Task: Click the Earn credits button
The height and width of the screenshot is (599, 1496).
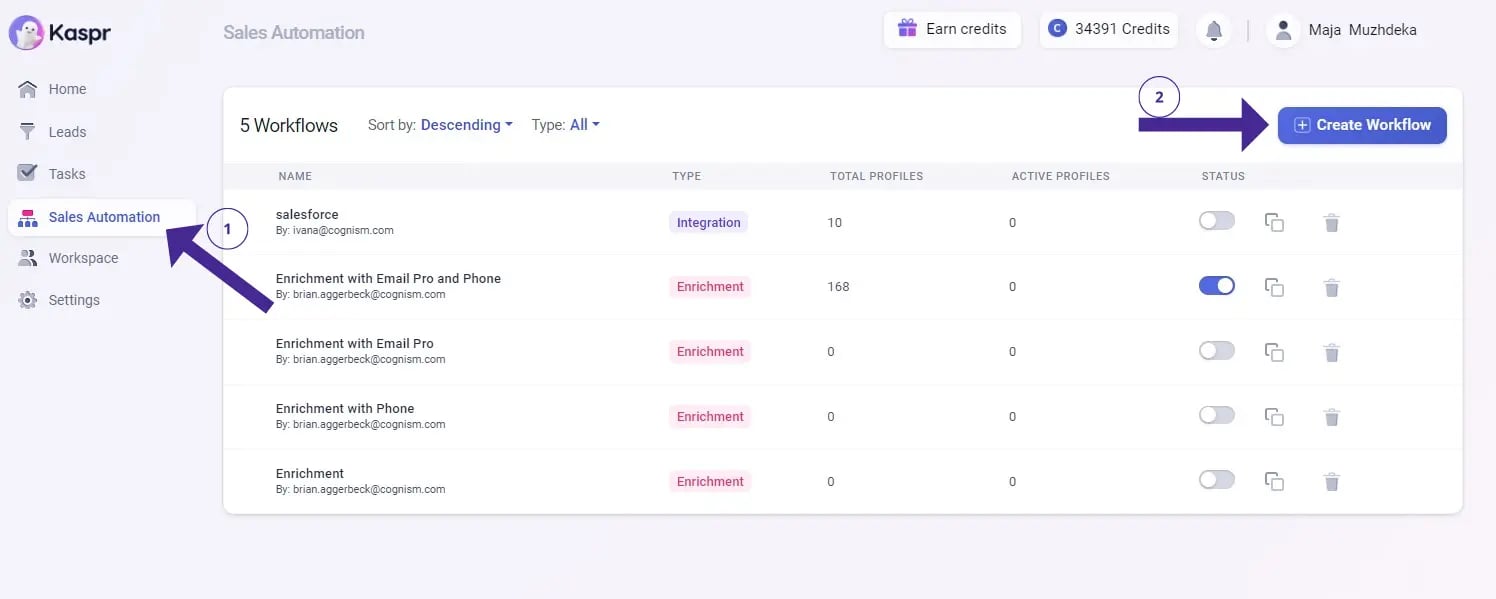Action: coord(952,29)
